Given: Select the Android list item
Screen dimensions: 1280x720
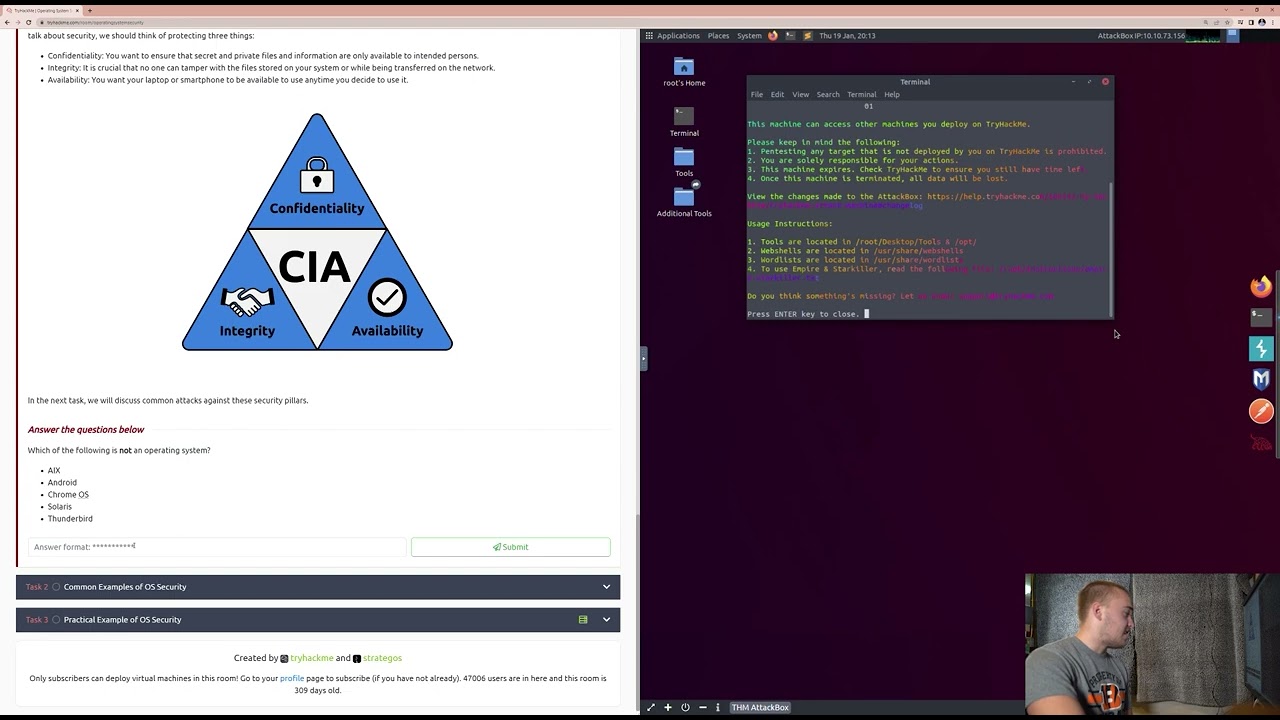Looking at the screenshot, I should 62,483.
